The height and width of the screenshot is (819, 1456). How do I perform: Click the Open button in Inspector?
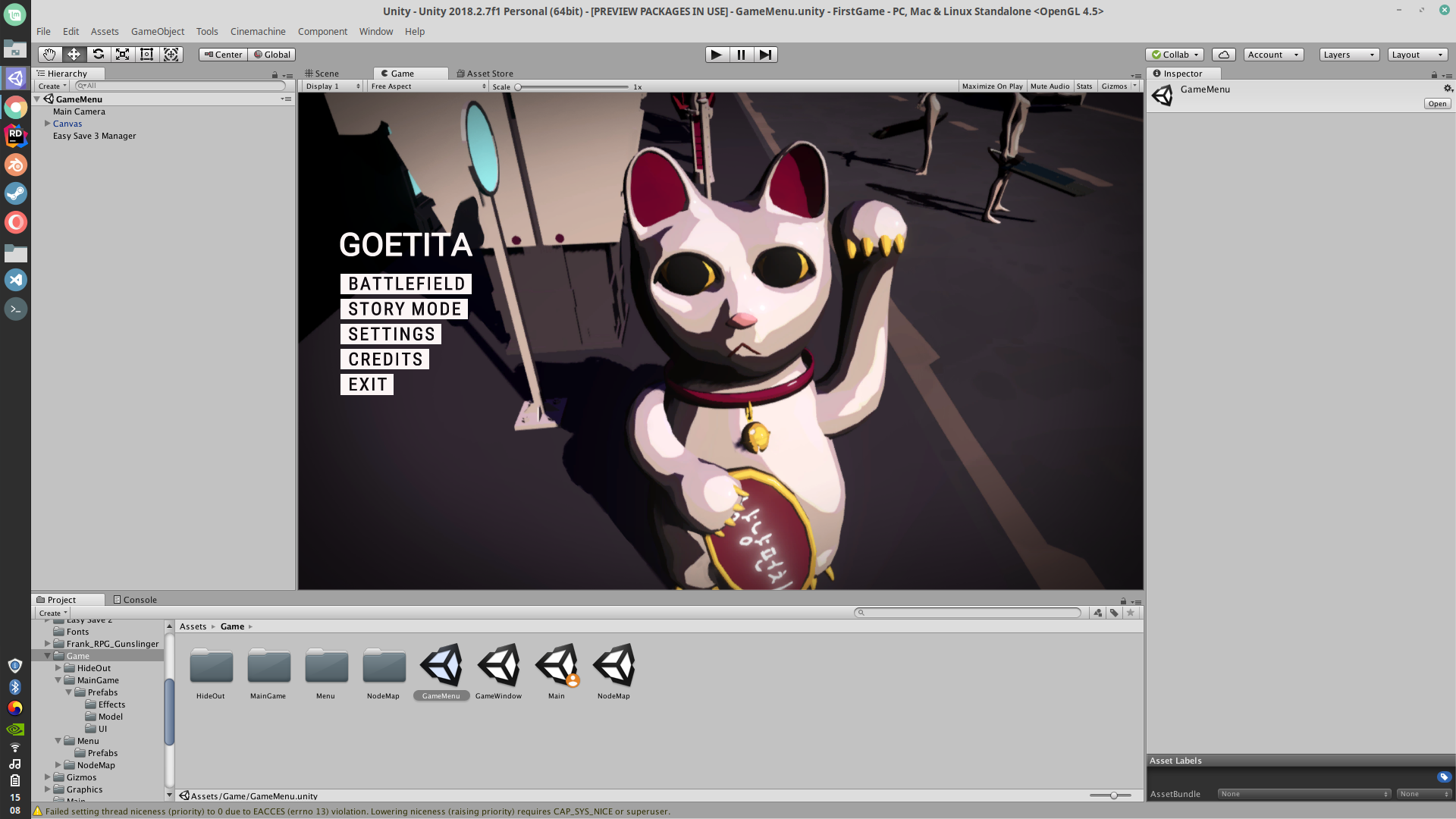tap(1437, 104)
